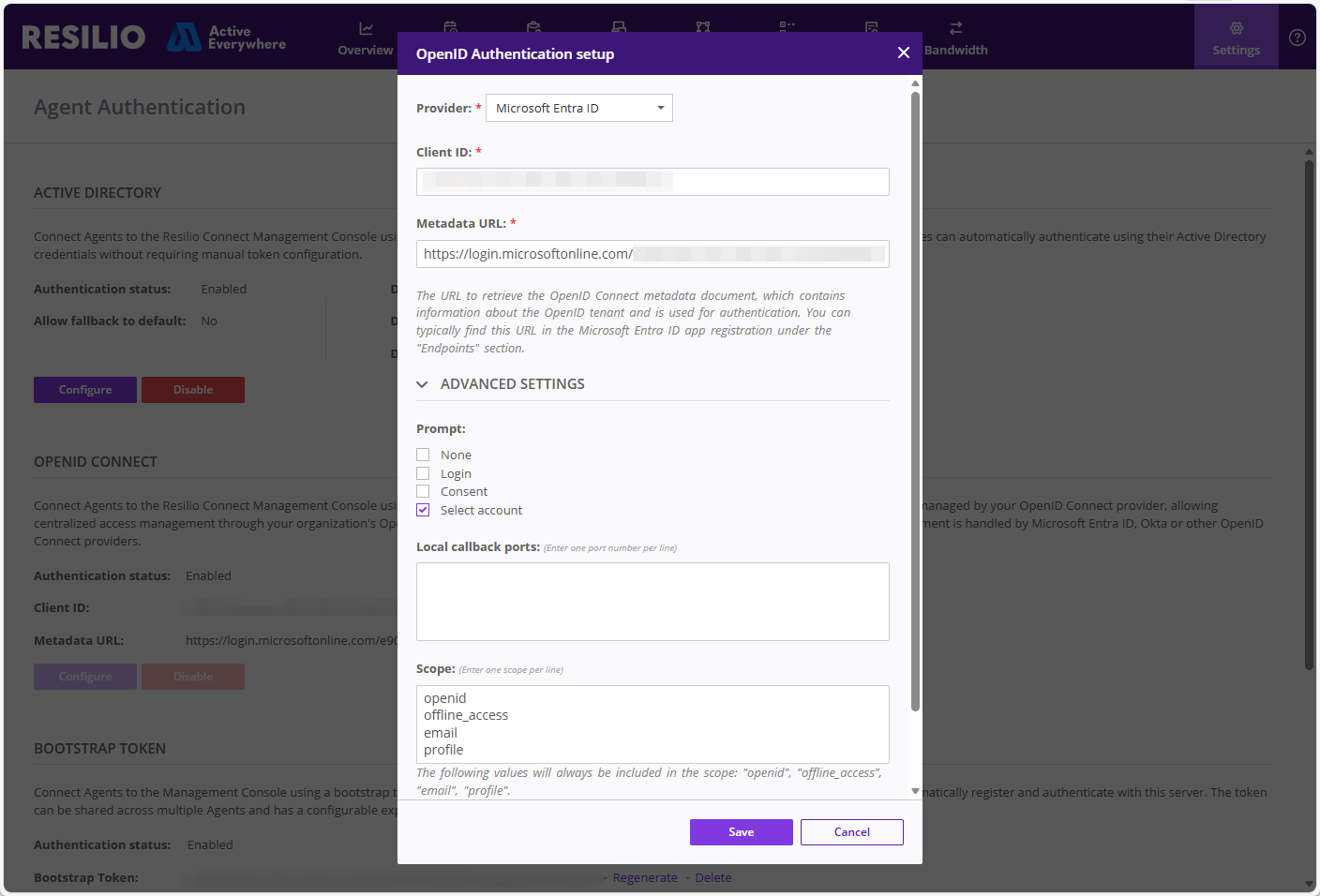Viewport: 1320px width, 896px height.
Task: Enable the Login prompt checkbox
Action: coord(423,473)
